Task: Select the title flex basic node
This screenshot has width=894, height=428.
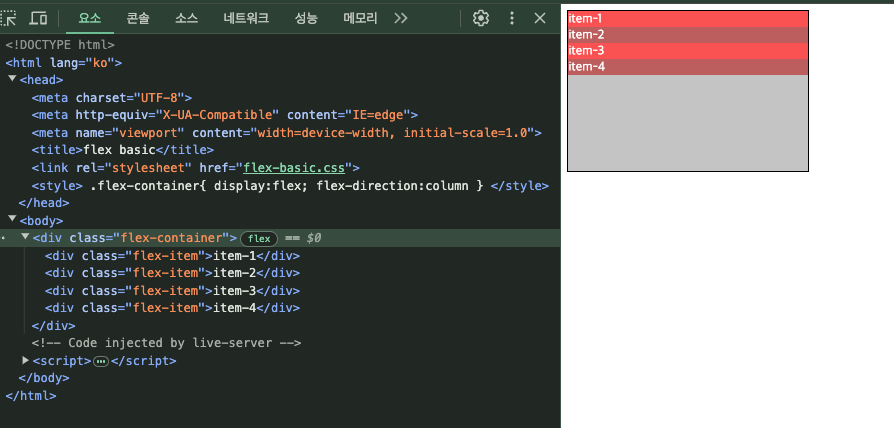Action: tap(123, 150)
